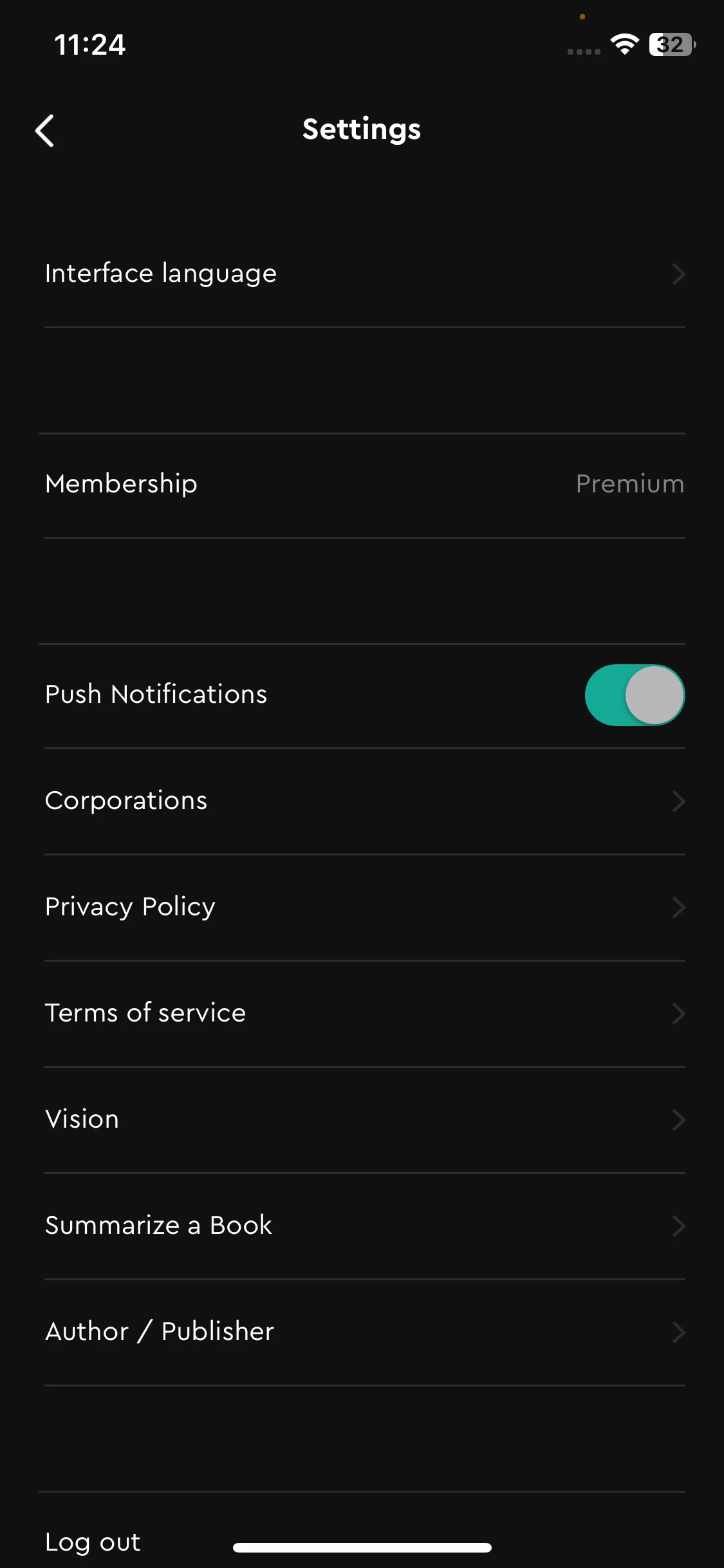Tap the Settings page title

[x=362, y=130]
